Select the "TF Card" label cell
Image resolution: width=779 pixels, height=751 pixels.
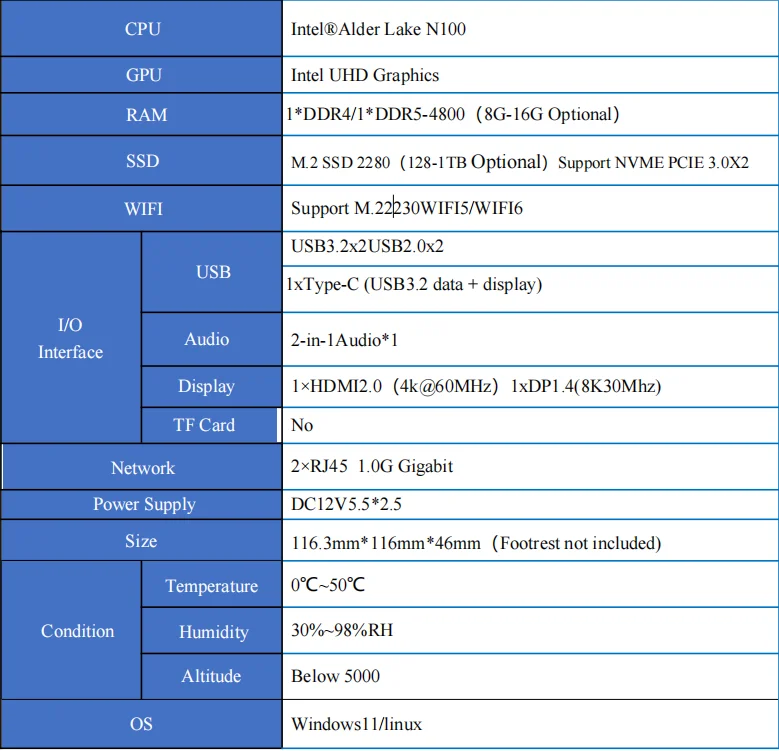tap(210, 425)
